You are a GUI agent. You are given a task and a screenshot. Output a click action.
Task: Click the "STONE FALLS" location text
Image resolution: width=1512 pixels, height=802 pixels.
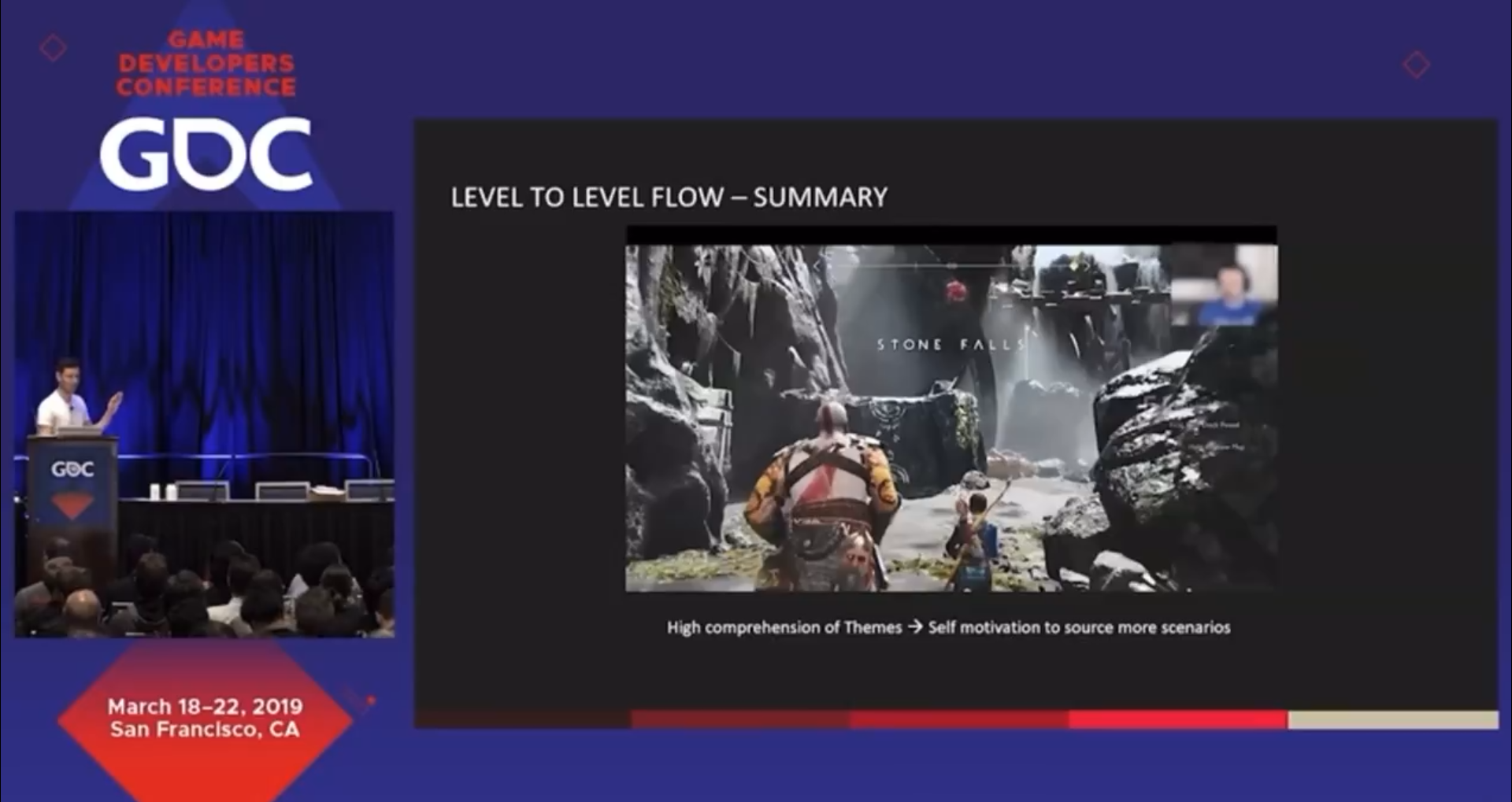click(x=951, y=344)
